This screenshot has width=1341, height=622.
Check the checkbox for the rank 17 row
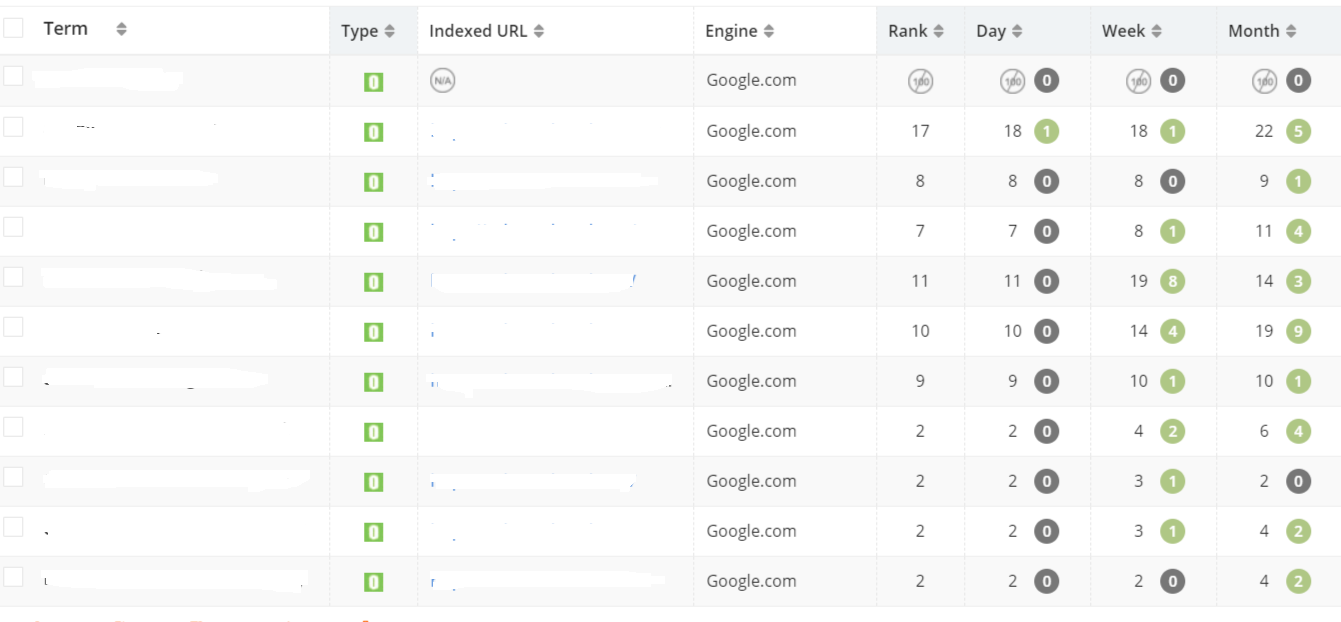tap(13, 126)
